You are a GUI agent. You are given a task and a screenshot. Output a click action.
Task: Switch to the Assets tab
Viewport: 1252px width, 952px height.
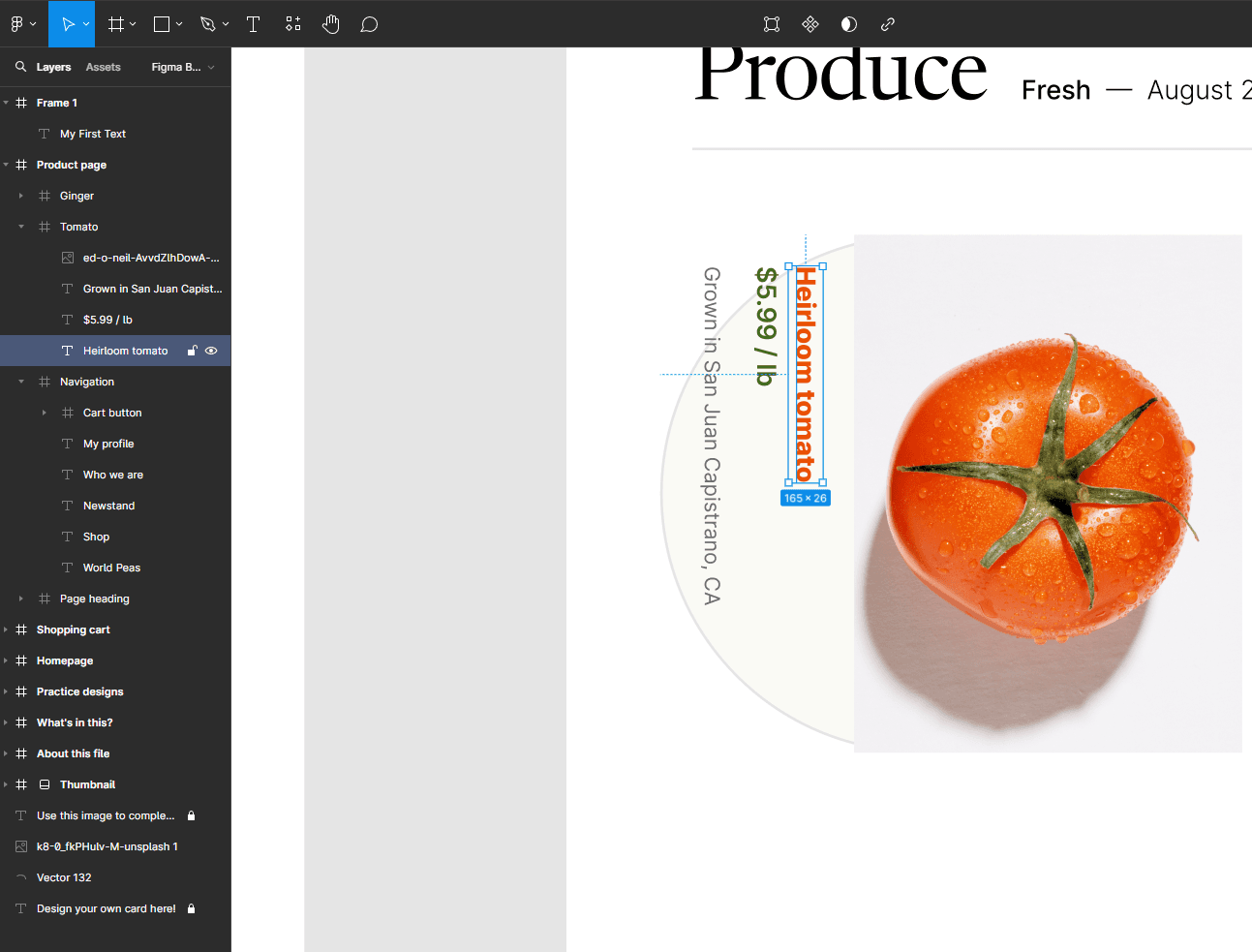pyautogui.click(x=103, y=67)
